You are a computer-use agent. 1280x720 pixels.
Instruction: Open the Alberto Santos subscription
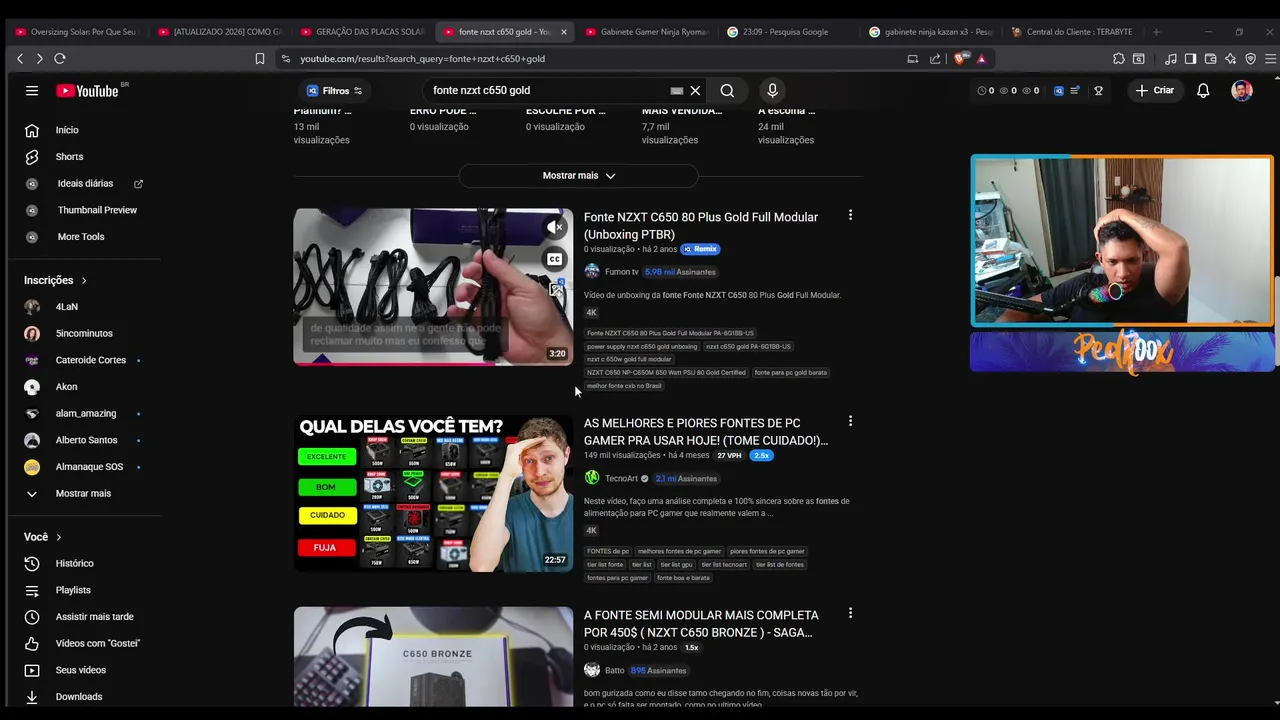85,440
